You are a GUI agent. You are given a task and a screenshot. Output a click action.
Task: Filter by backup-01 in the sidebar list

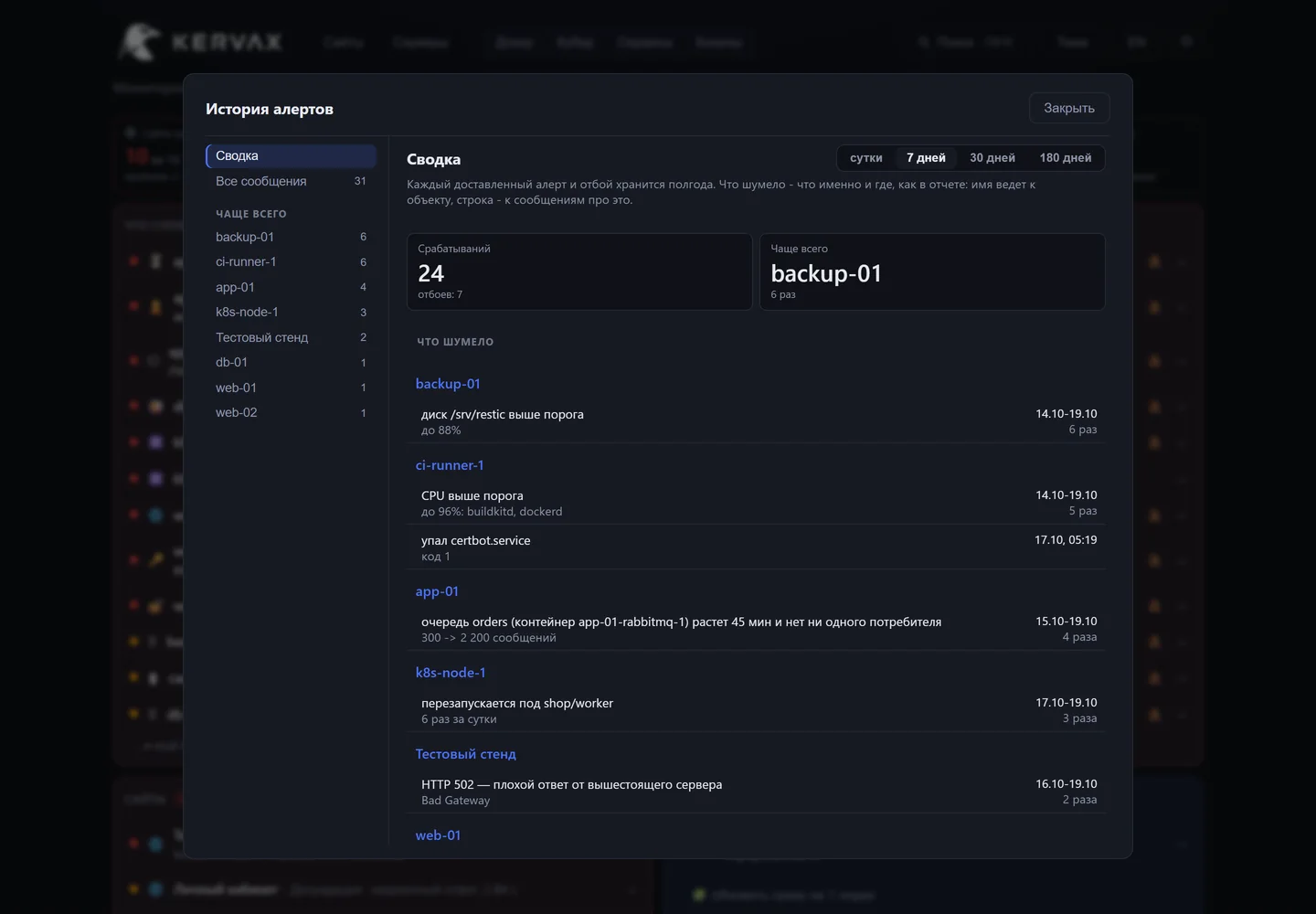(x=292, y=237)
